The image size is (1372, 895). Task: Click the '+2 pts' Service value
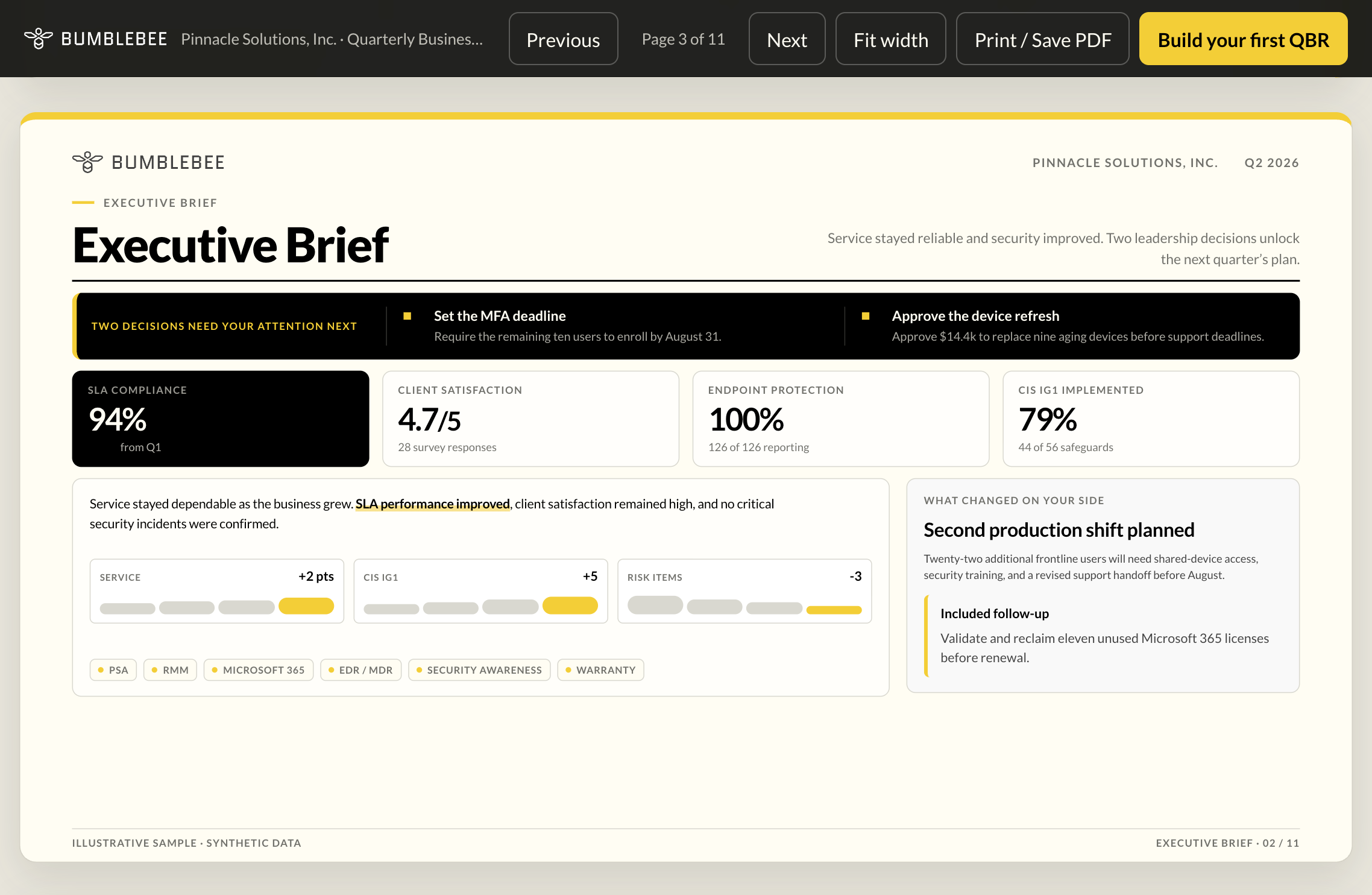tap(316, 576)
